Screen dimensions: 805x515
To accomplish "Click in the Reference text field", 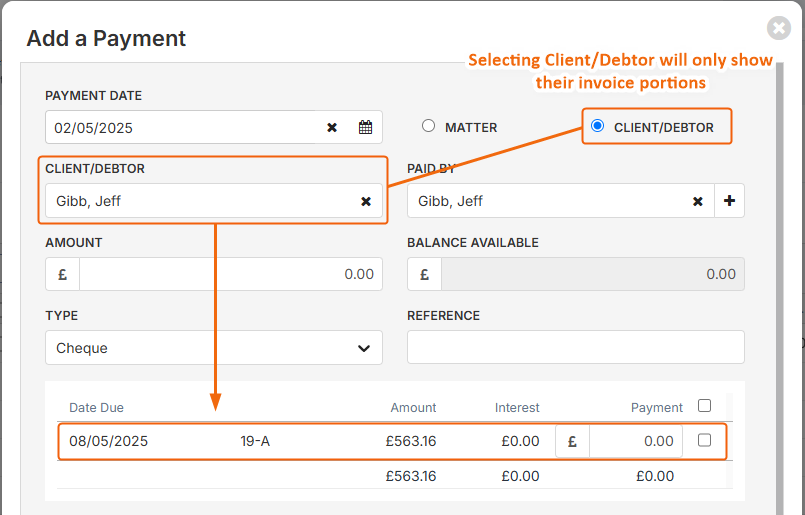I will (x=576, y=347).
